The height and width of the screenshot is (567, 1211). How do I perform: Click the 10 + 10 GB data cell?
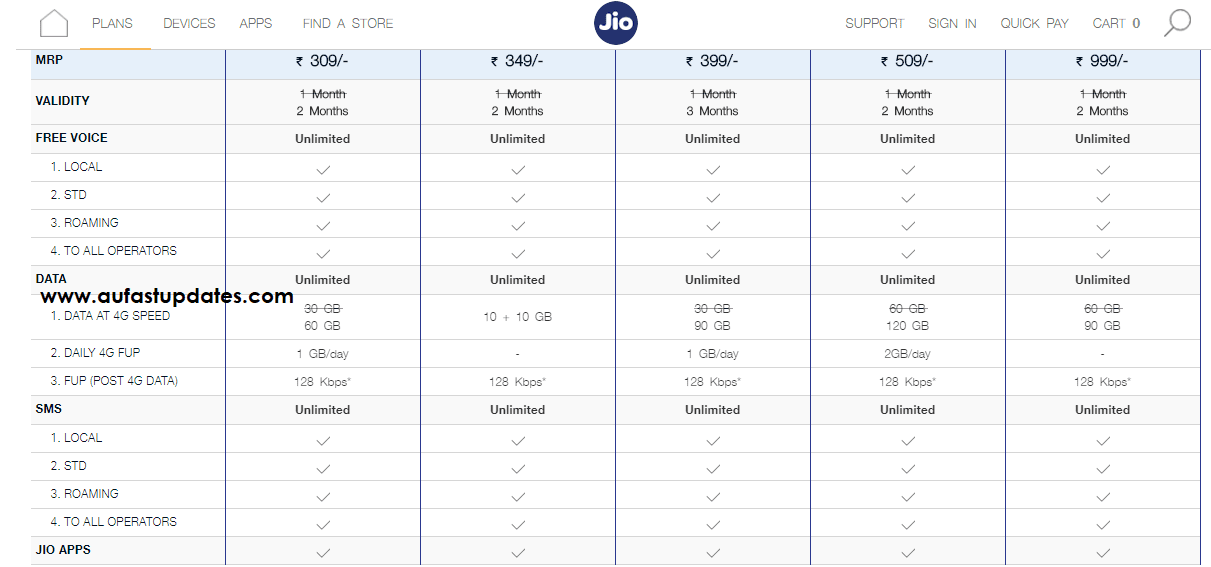tap(518, 317)
